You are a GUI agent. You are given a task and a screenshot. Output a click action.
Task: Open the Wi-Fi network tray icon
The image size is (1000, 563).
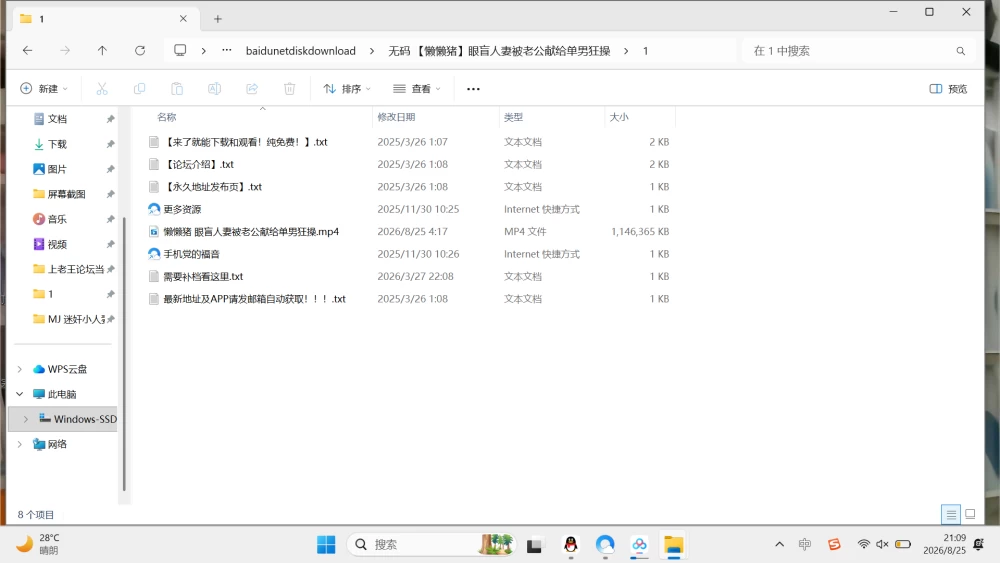pos(864,544)
